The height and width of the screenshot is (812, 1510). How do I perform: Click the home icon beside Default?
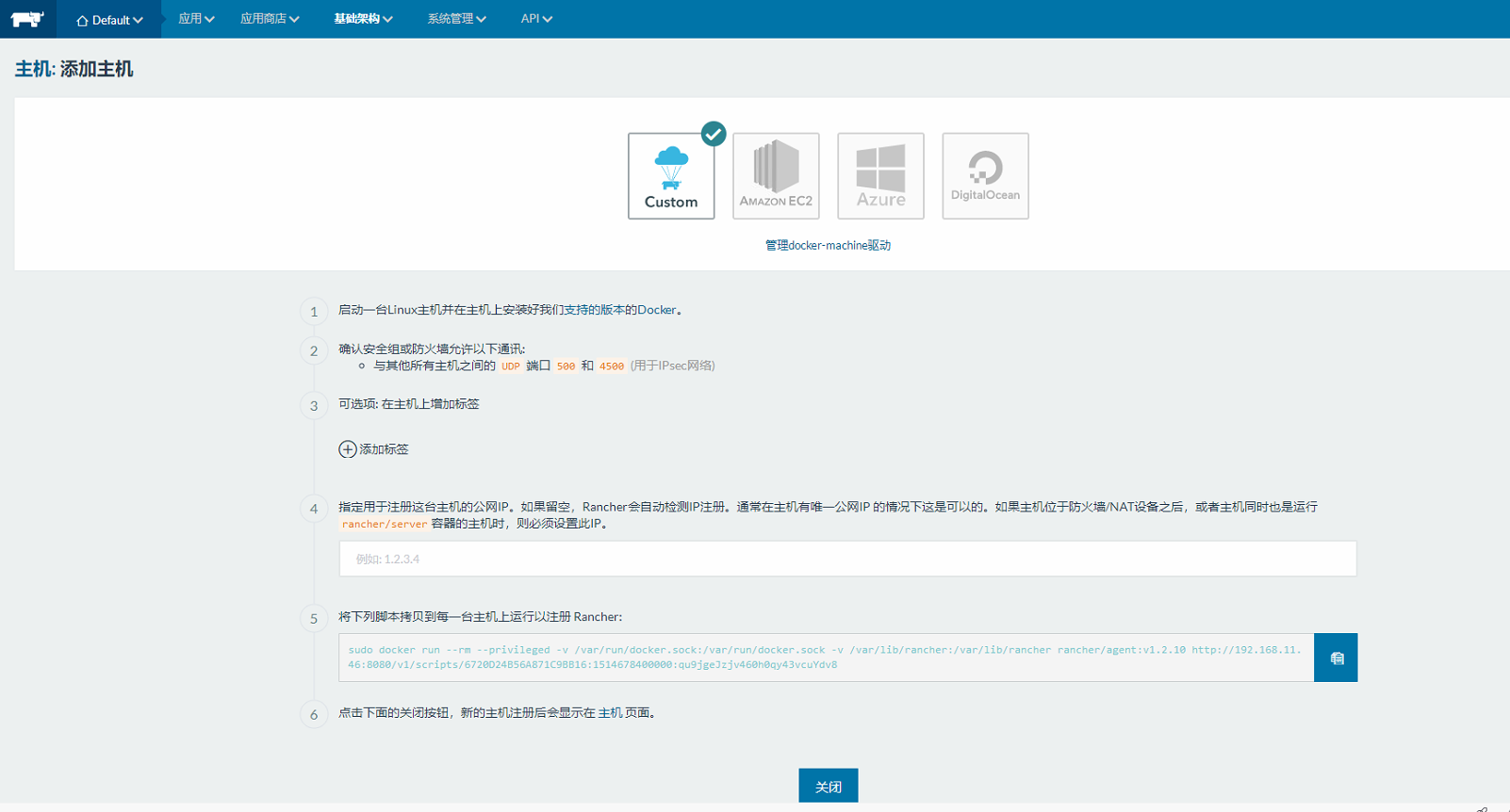(82, 21)
